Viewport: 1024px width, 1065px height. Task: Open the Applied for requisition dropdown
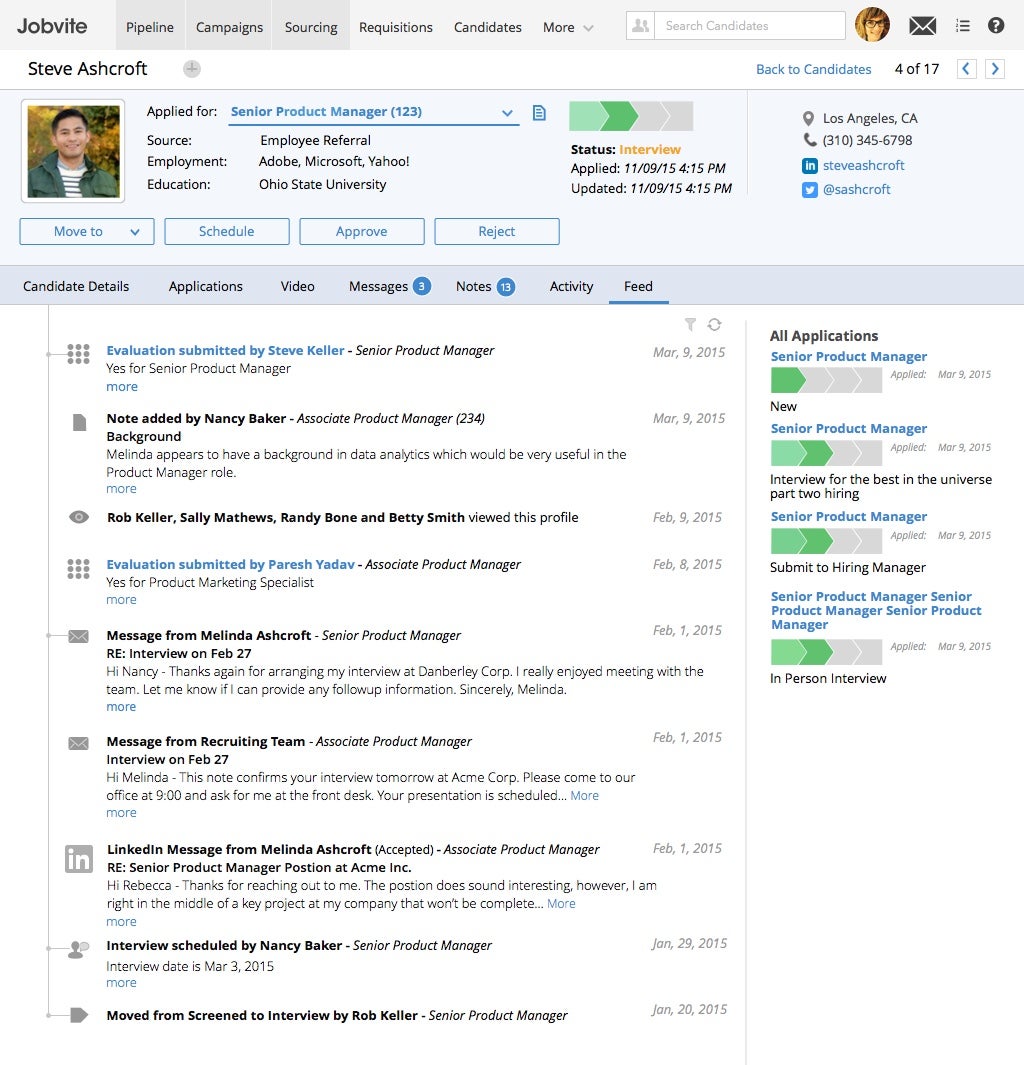(x=373, y=112)
